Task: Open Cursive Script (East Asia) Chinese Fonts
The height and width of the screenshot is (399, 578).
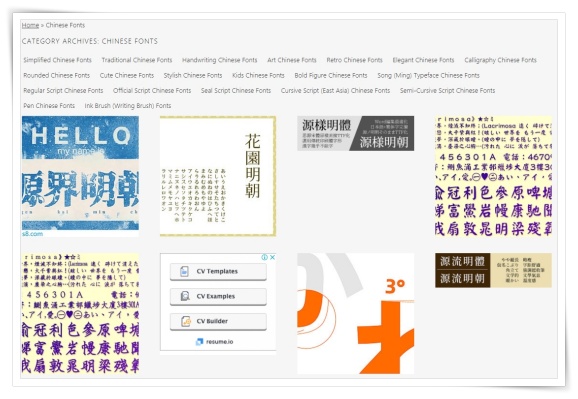Action: click(335, 90)
